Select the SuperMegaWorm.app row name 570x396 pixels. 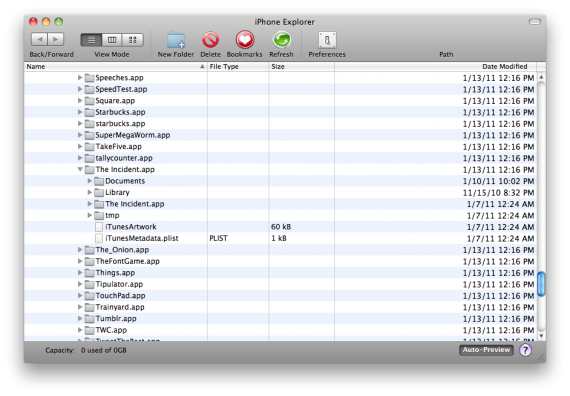click(x=133, y=135)
